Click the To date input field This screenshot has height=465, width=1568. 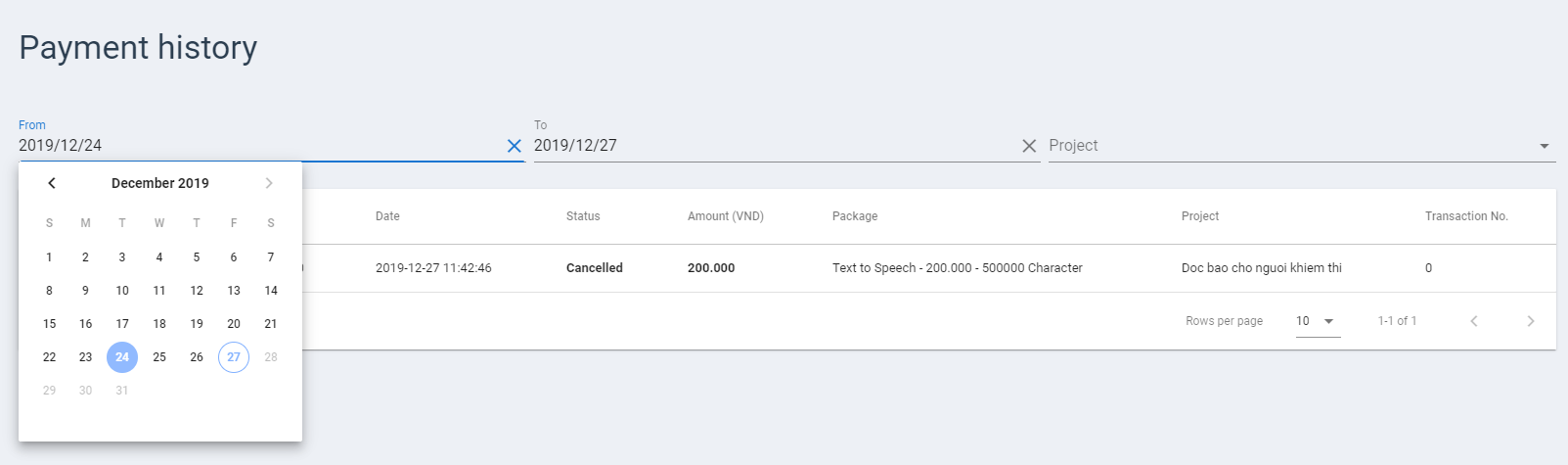point(775,146)
